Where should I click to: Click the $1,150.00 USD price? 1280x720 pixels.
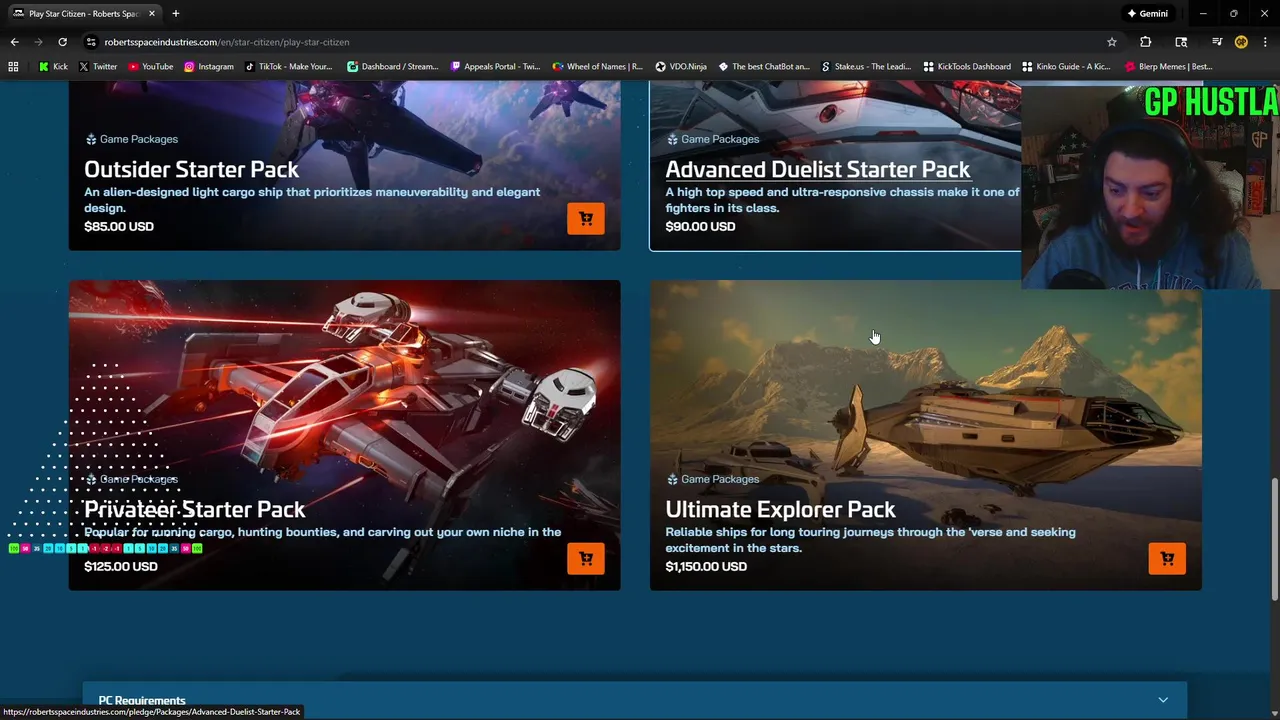[706, 566]
